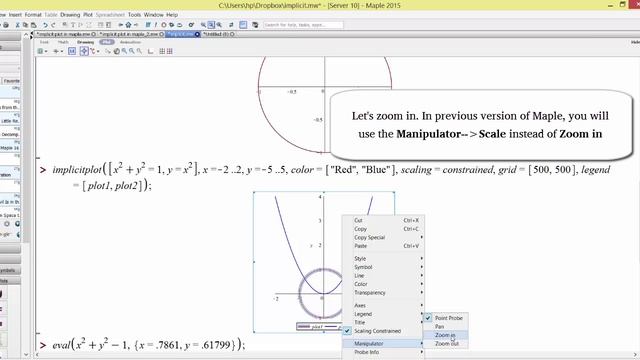
Task: Expand the Transparency submenu
Action: [x=383, y=293]
